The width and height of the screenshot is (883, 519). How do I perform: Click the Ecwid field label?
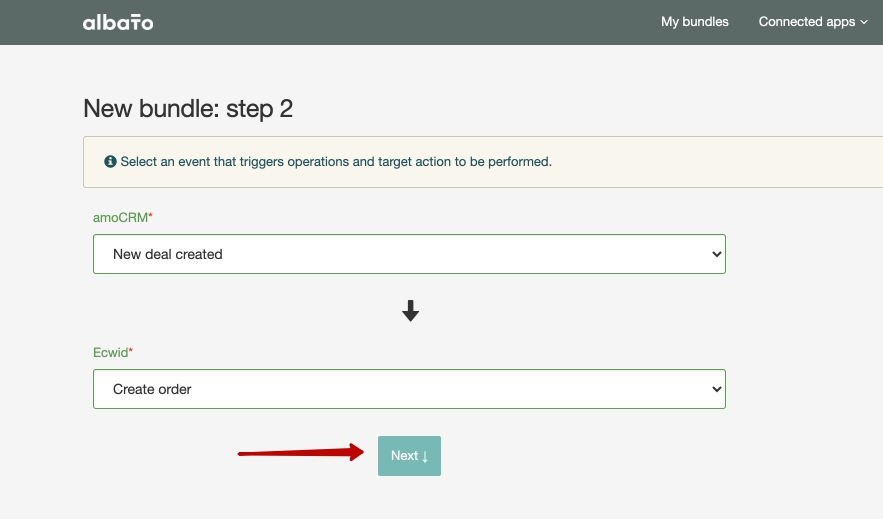109,352
